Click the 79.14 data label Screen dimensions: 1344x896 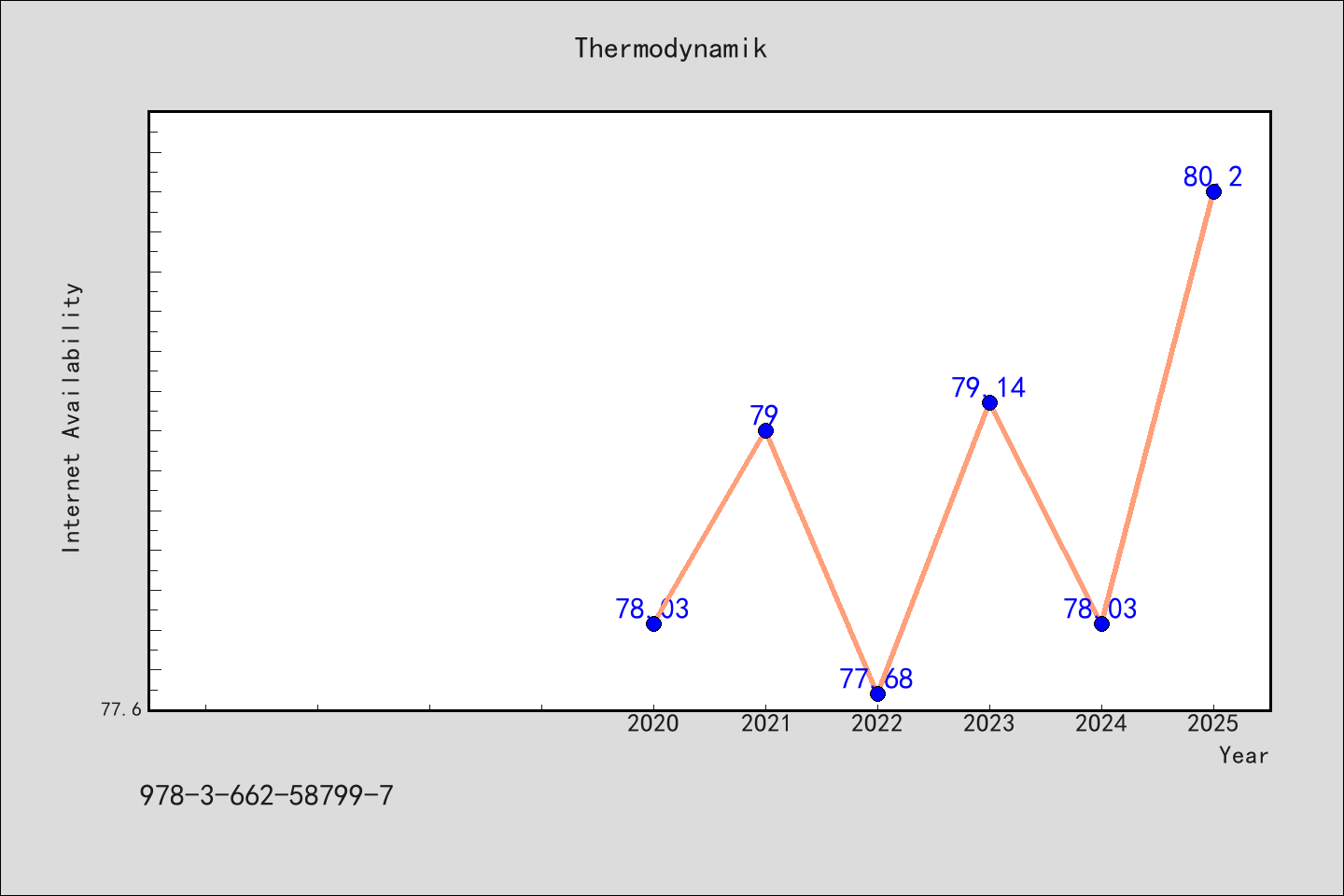(989, 387)
